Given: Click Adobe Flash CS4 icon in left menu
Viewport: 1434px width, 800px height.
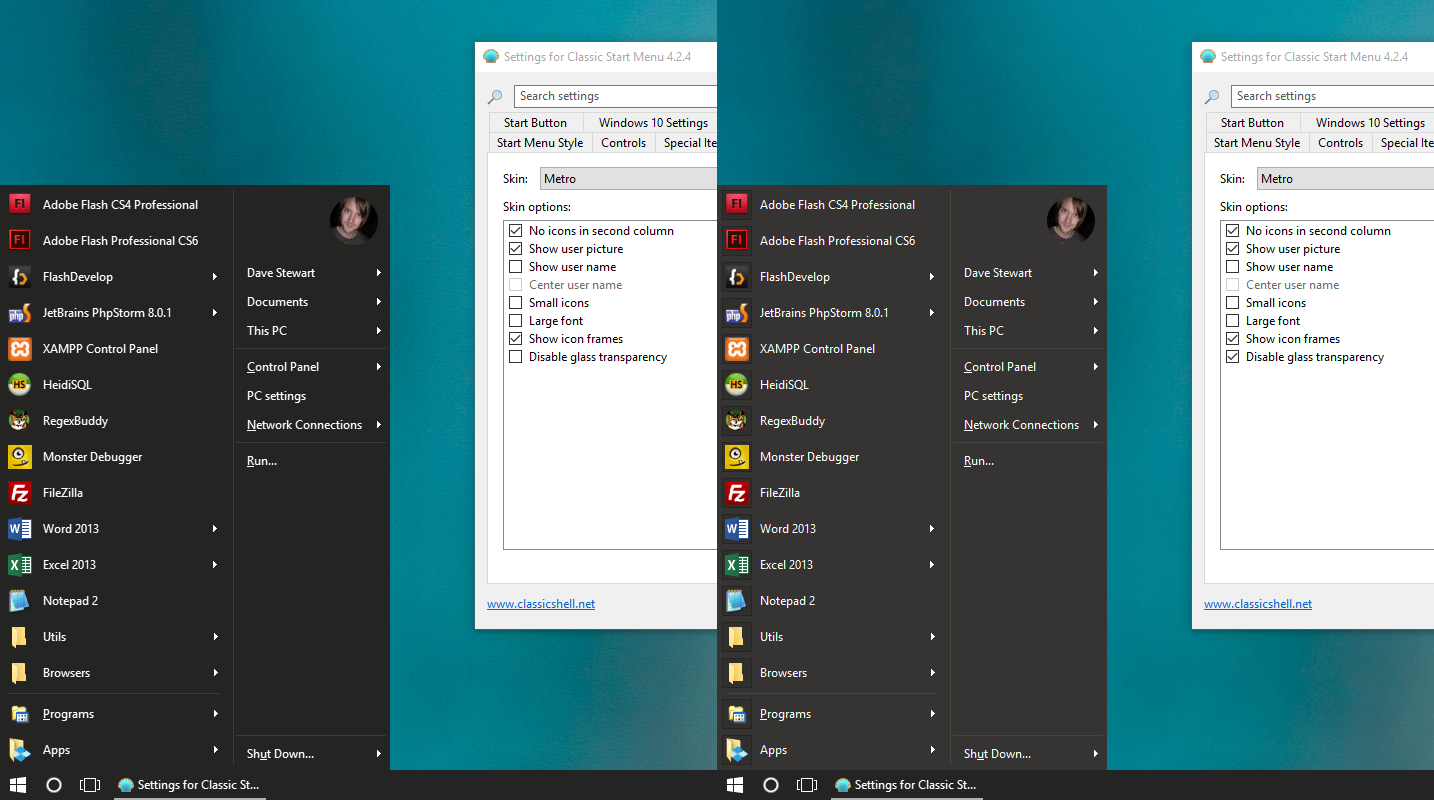Looking at the screenshot, I should [19, 205].
